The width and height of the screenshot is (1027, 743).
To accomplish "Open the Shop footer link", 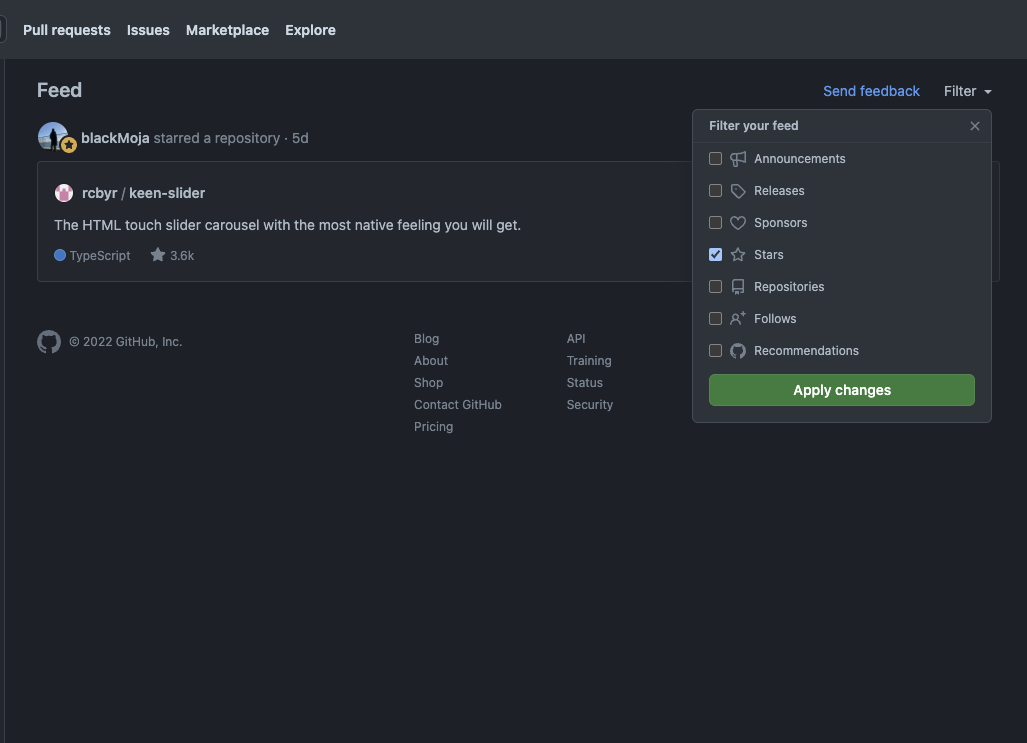I will (x=428, y=383).
